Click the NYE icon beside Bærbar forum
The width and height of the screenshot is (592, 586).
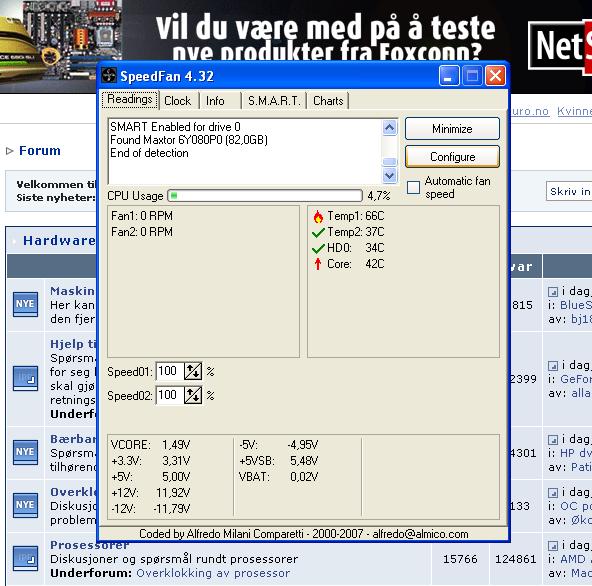point(25,452)
